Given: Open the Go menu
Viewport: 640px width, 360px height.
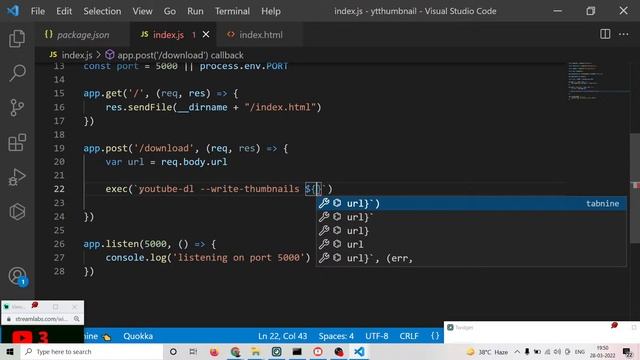Looking at the screenshot, I should [x=169, y=11].
